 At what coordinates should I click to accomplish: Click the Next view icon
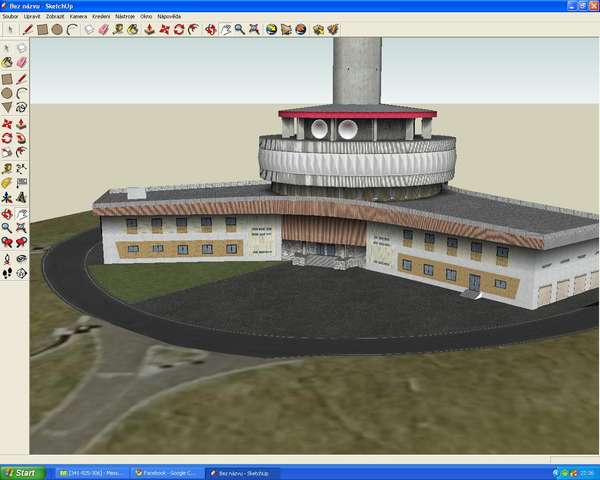coord(21,242)
